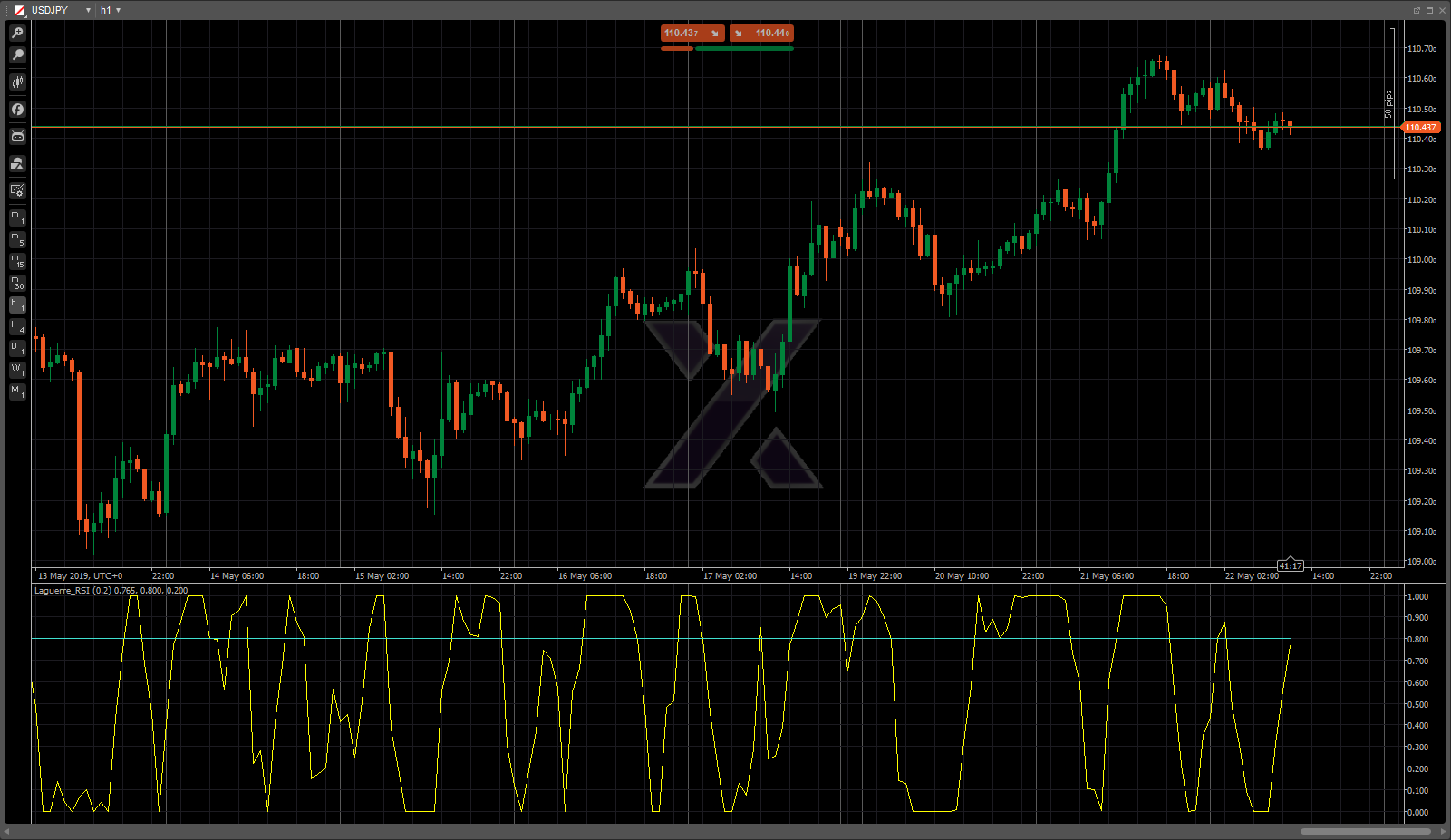Open the USDJPY symbol dropdown
This screenshot has height=840, width=1451.
[x=88, y=10]
